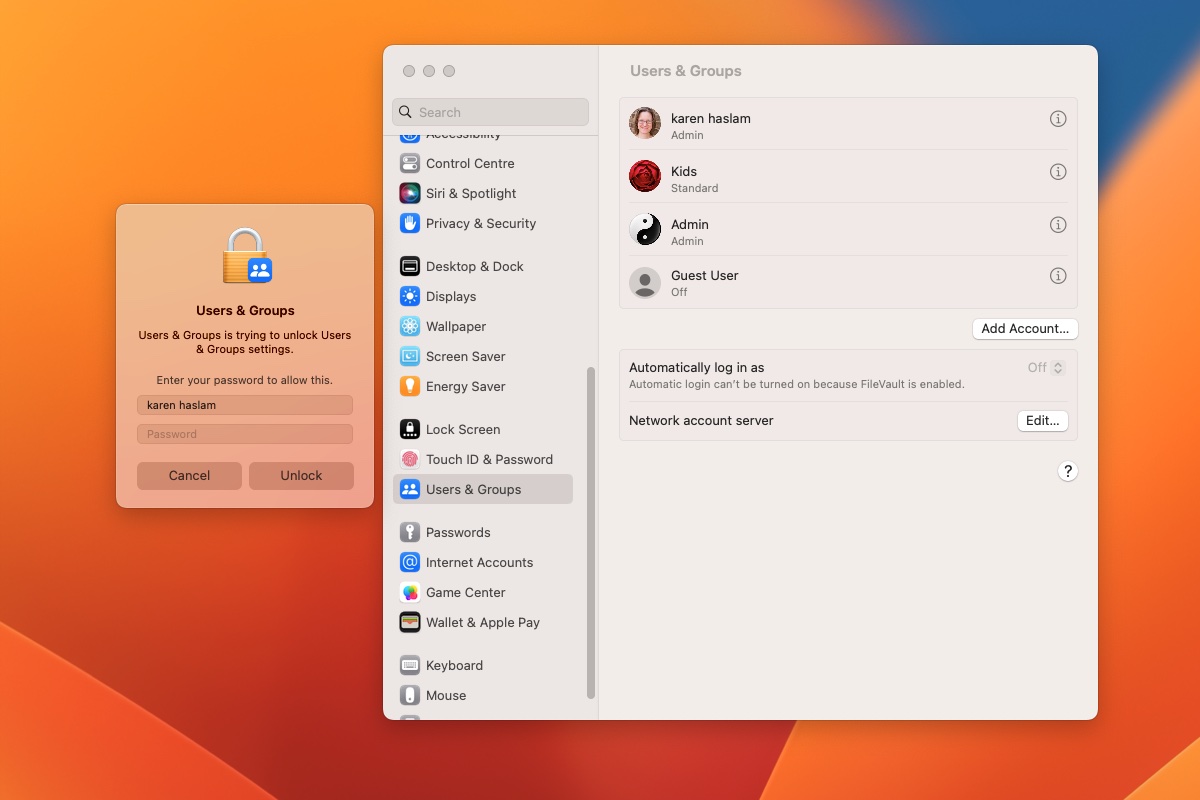
Task: Open the Lock Screen icon
Action: [x=410, y=429]
